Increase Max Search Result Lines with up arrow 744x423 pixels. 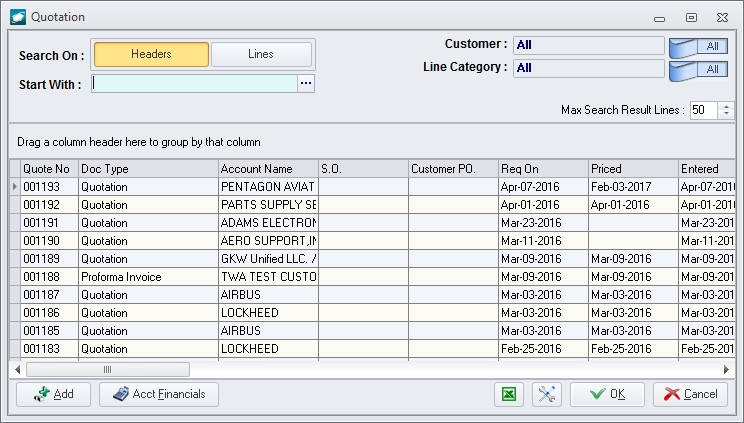click(726, 106)
